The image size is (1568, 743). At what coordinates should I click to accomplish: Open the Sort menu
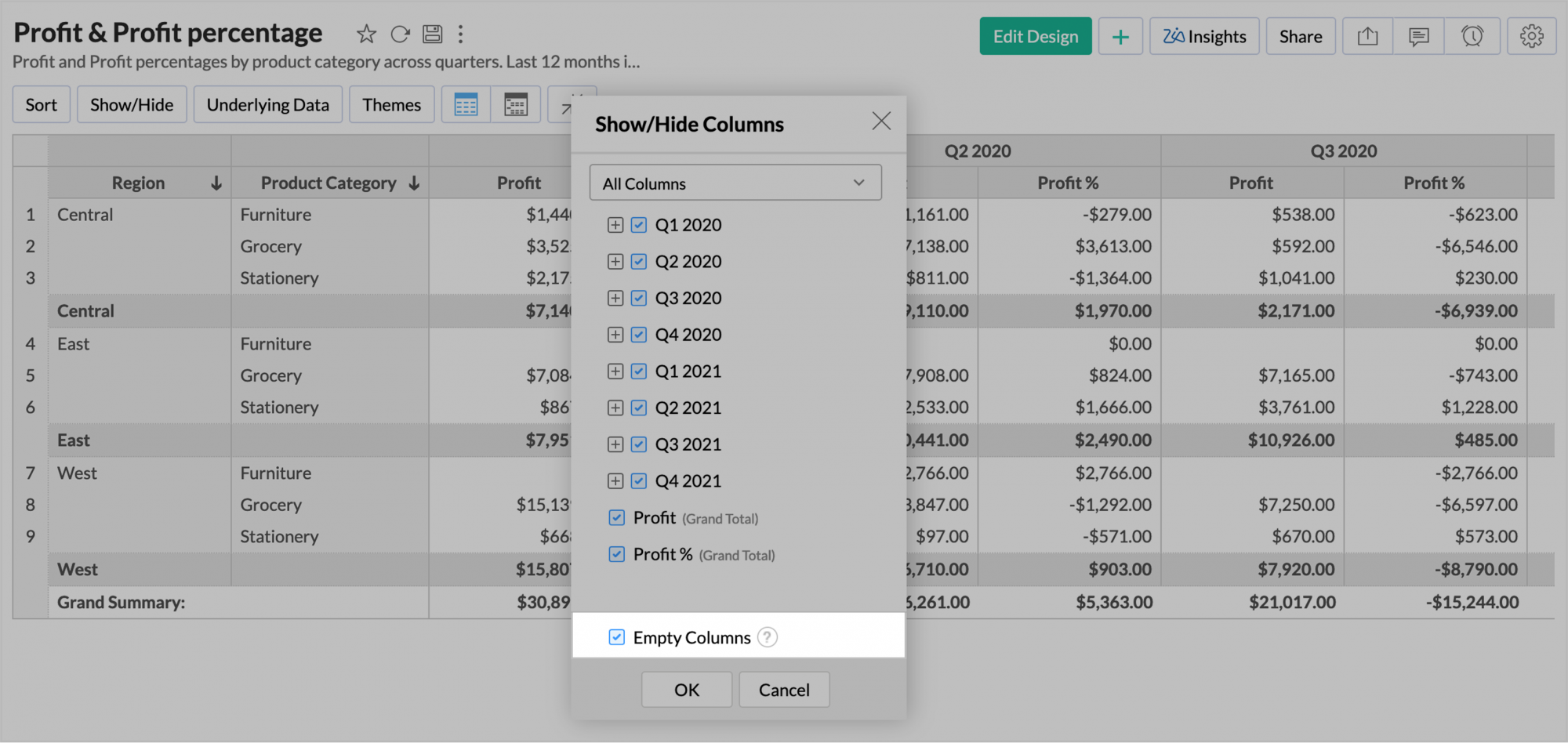(41, 103)
